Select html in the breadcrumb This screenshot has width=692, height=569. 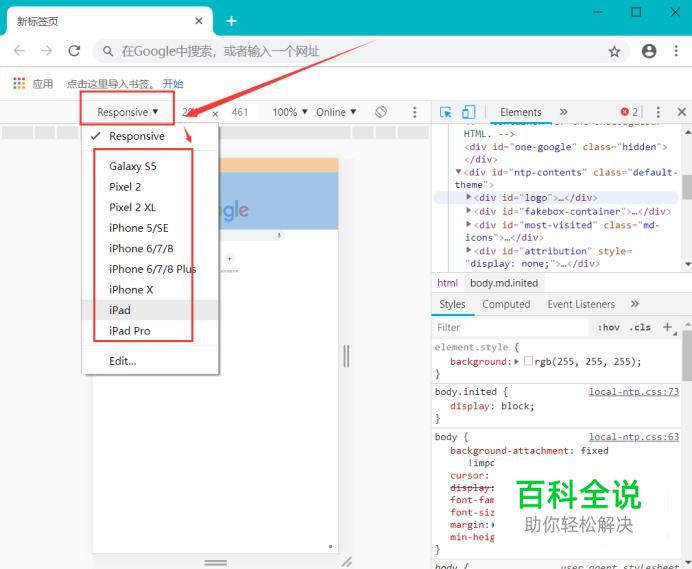pos(447,283)
